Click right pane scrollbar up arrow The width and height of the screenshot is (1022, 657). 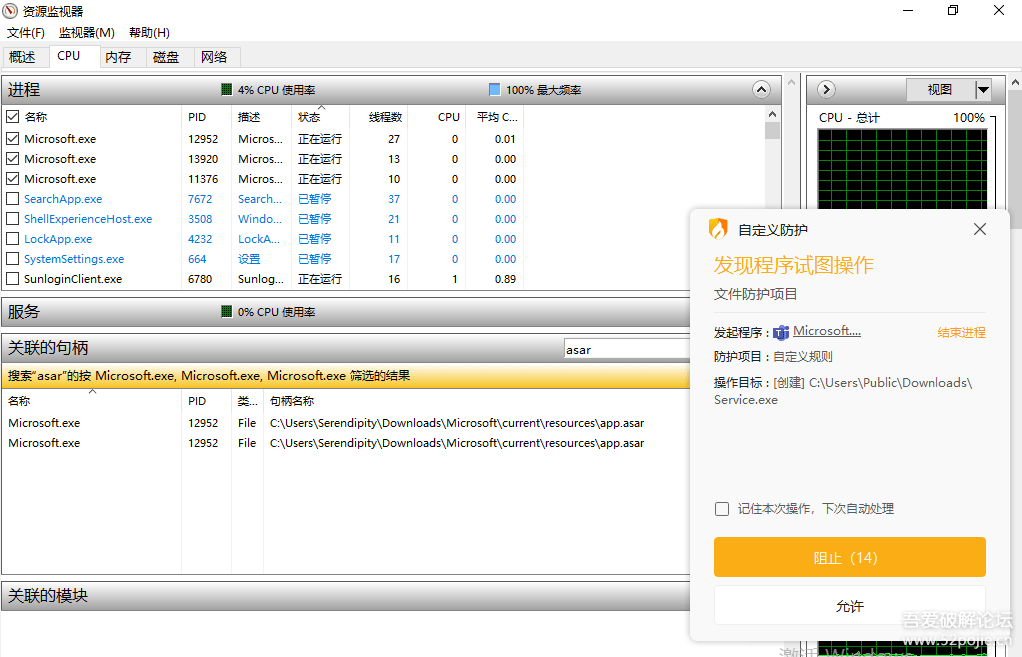coord(1015,83)
